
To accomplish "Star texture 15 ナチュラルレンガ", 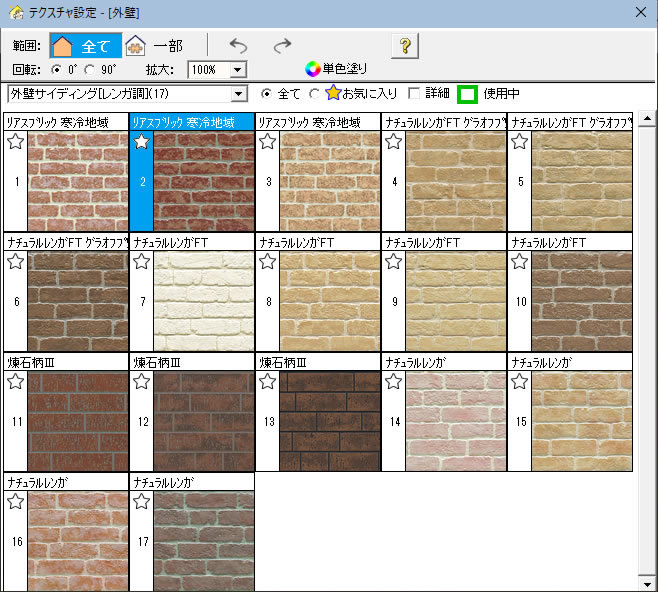I will [x=520, y=381].
